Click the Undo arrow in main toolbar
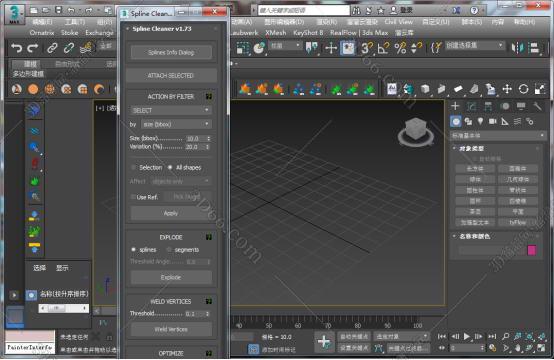This screenshot has width=554, height=360. click(17, 48)
